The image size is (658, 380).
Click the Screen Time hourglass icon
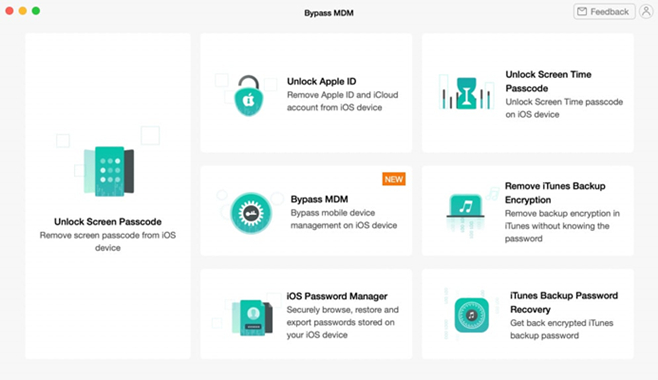pyautogui.click(x=466, y=93)
